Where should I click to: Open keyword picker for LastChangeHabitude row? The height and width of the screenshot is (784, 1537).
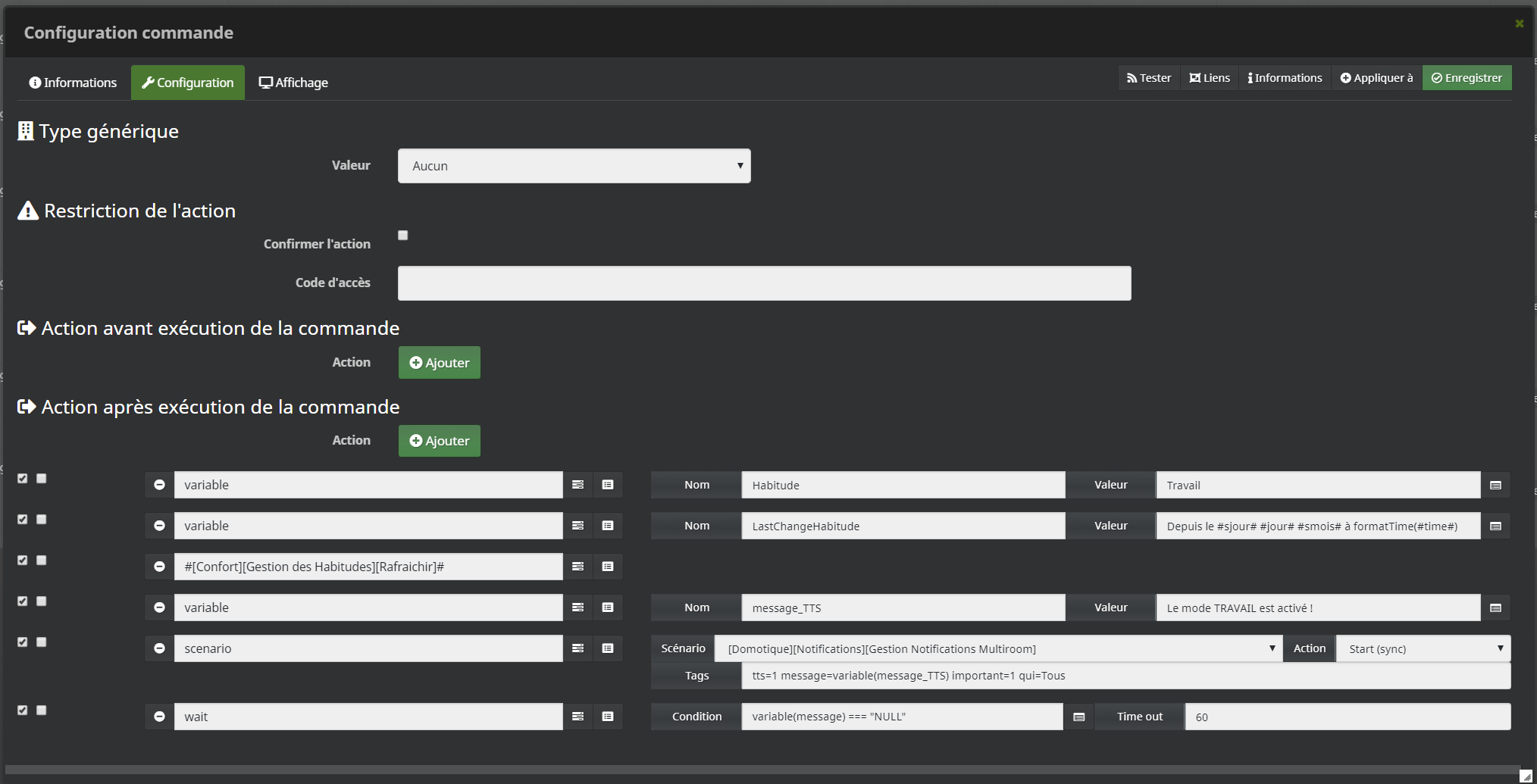coord(578,526)
